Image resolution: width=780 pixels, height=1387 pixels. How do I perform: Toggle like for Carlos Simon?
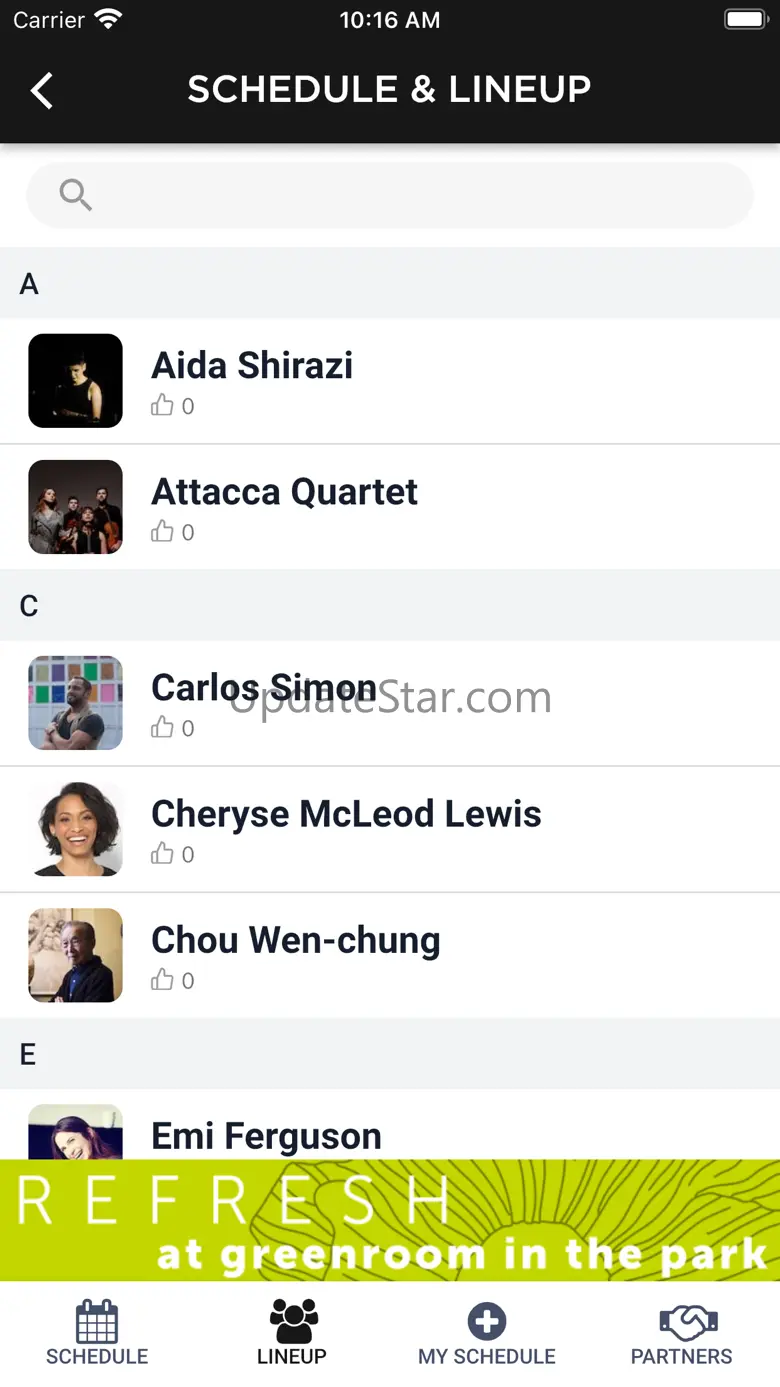tap(162, 727)
